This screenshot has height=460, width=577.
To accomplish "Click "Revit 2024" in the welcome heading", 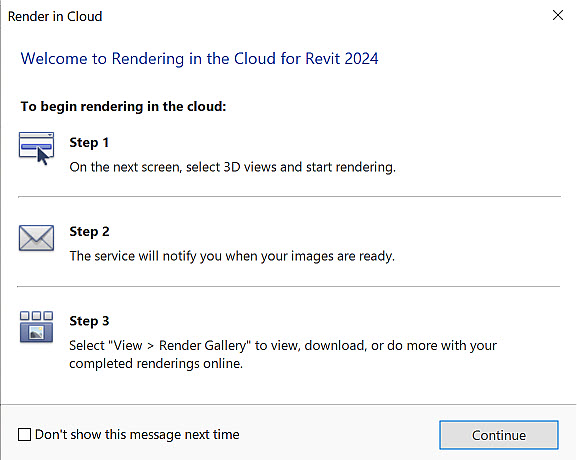I will click(x=342, y=59).
